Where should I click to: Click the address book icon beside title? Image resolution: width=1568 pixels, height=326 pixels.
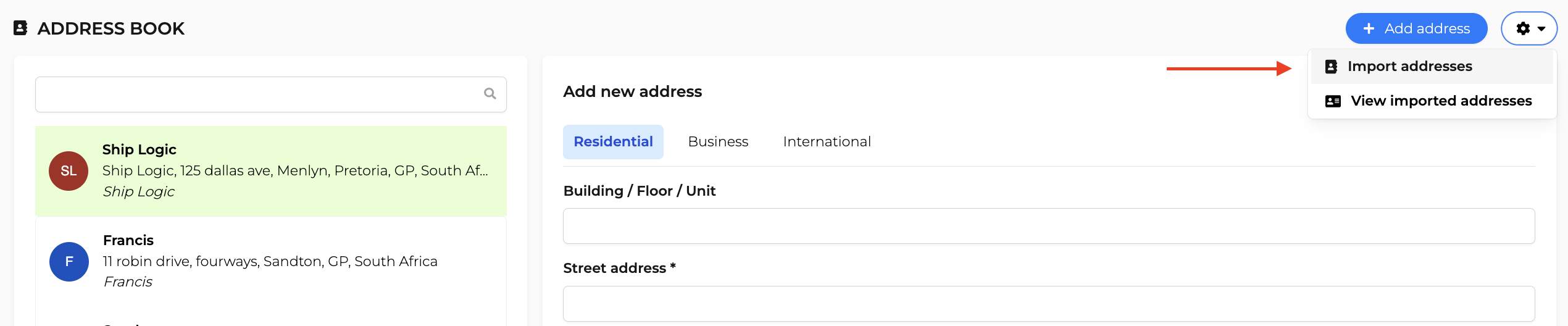(20, 28)
